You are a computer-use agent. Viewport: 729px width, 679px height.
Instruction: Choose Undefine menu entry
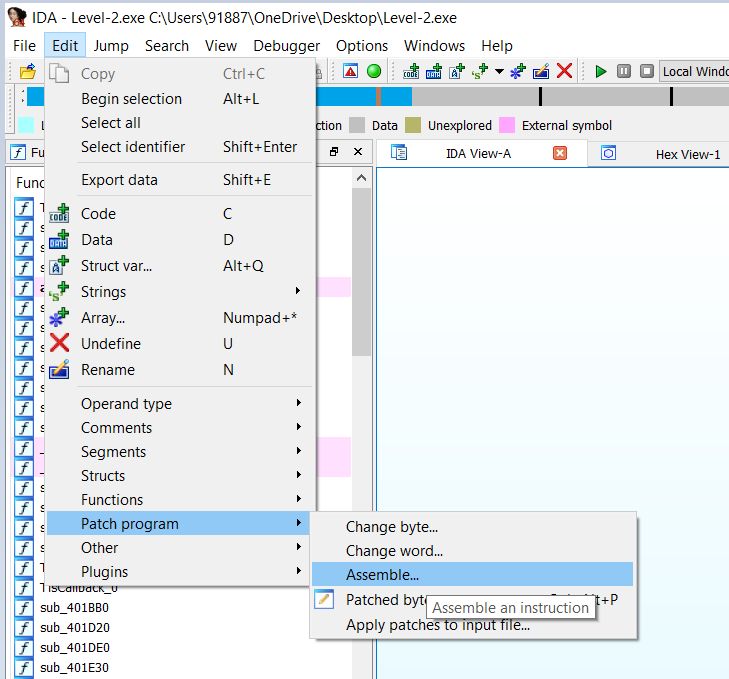[180, 344]
